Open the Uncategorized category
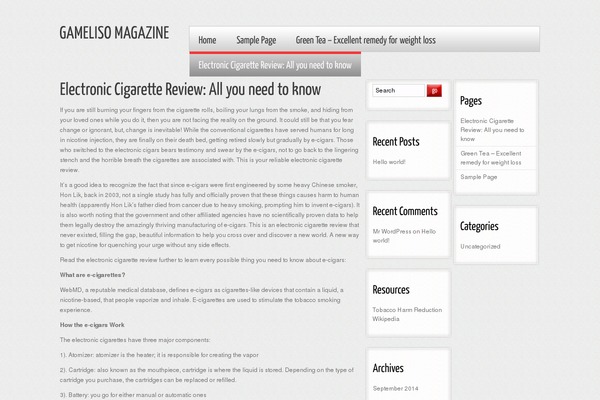The image size is (600, 400). coord(480,247)
